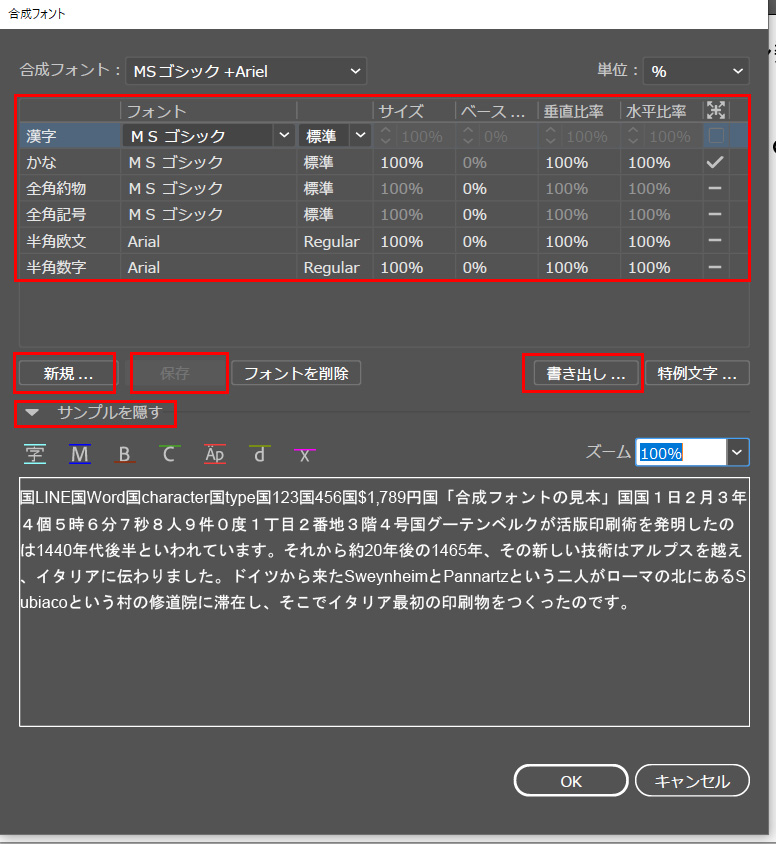Screen dimensions: 776x844
Task: Open the 特例文字... button
Action: (697, 373)
